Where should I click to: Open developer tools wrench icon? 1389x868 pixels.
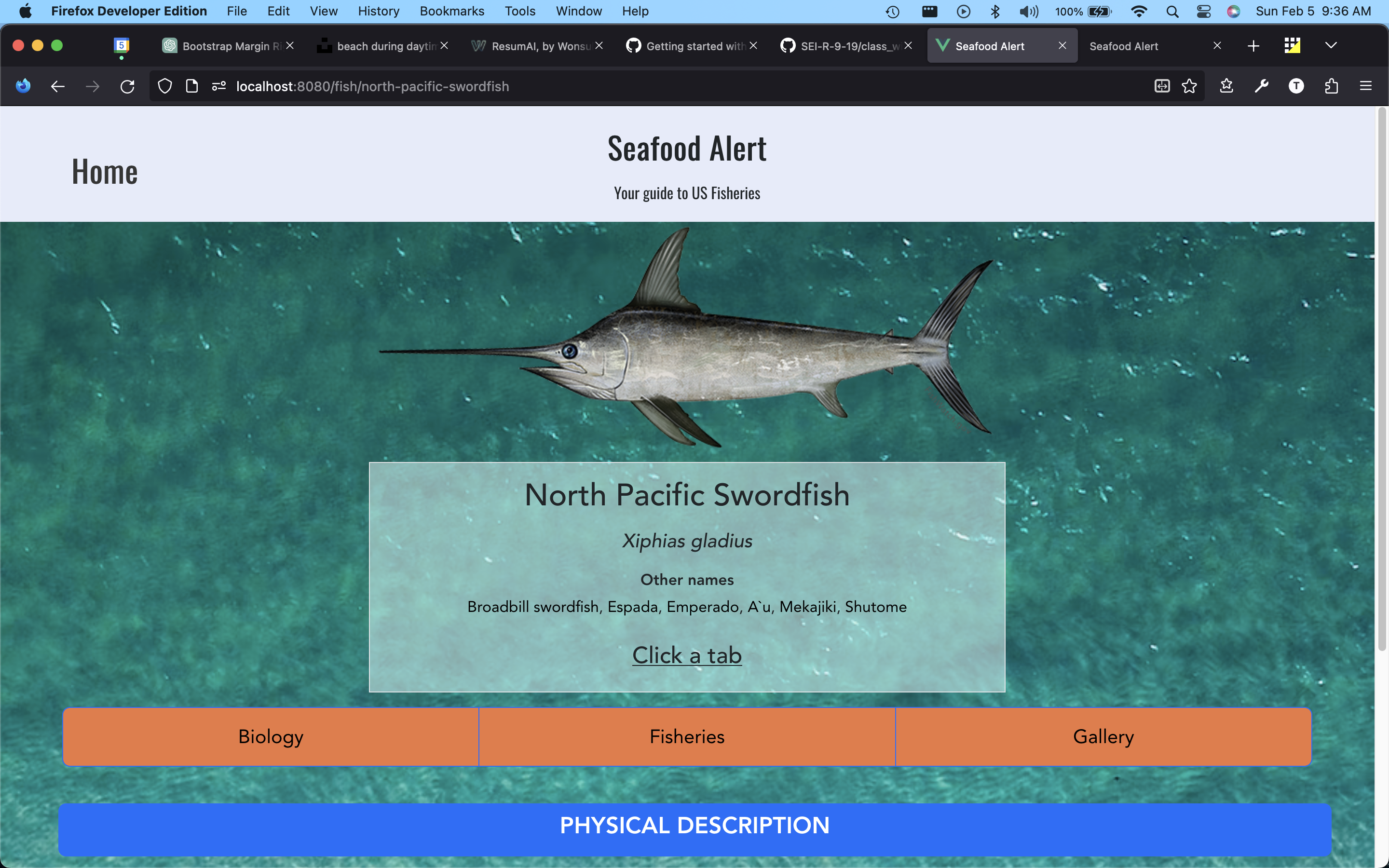pyautogui.click(x=1261, y=87)
